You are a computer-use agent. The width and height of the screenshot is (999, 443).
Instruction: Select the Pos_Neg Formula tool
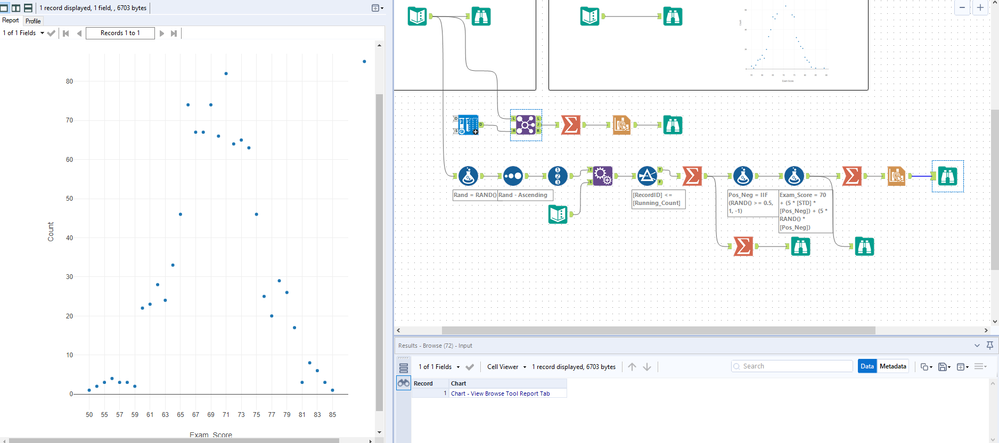point(743,176)
